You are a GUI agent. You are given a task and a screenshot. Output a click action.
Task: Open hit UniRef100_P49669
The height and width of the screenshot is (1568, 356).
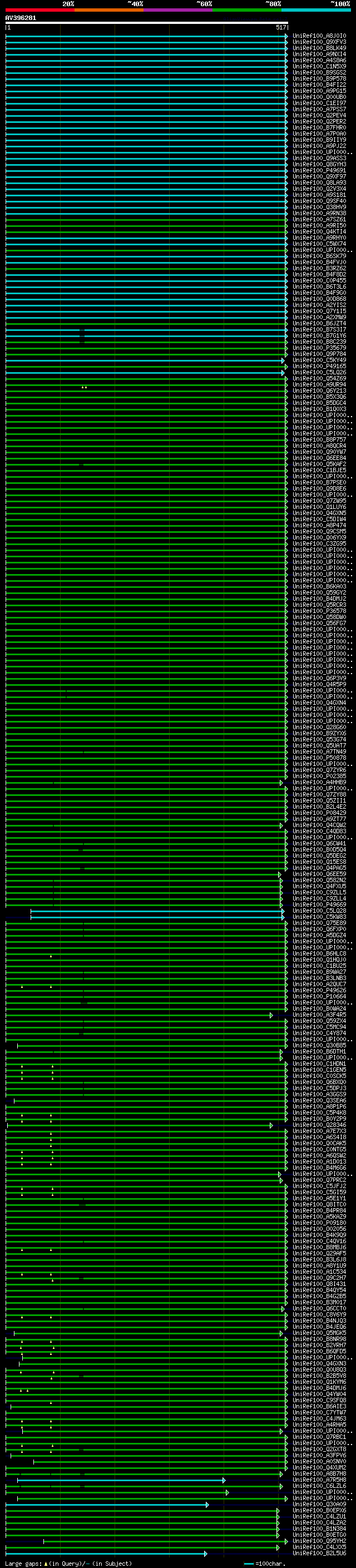tap(319, 904)
